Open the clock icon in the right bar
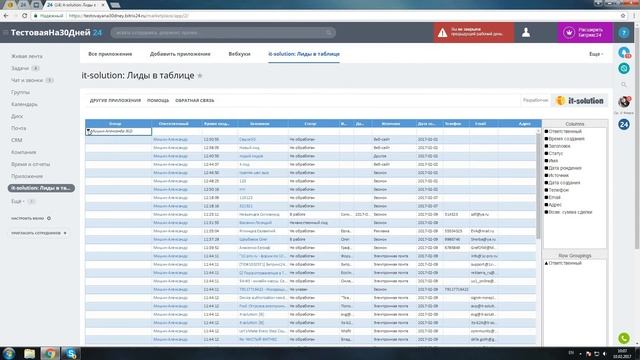This screenshot has width=640, height=360. (624, 68)
